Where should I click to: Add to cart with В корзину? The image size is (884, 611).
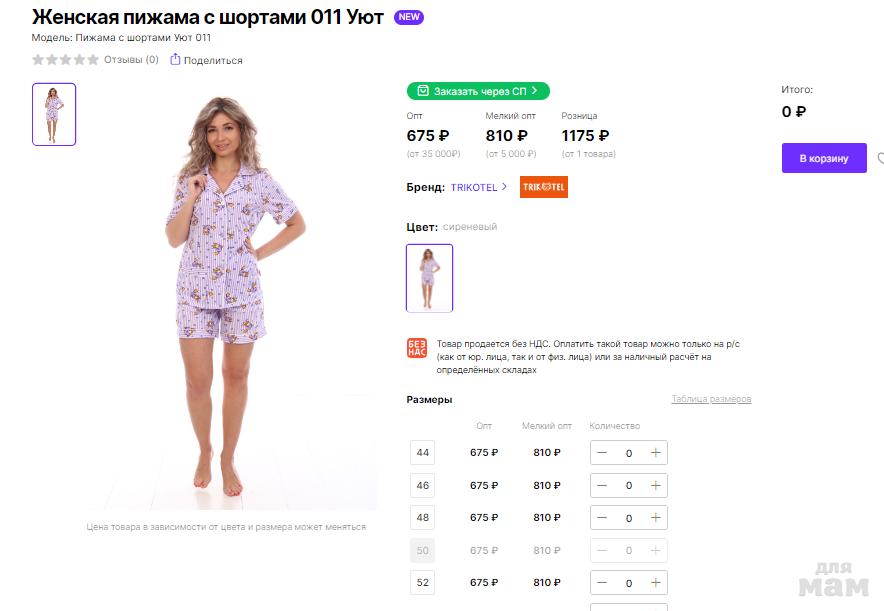click(x=824, y=158)
